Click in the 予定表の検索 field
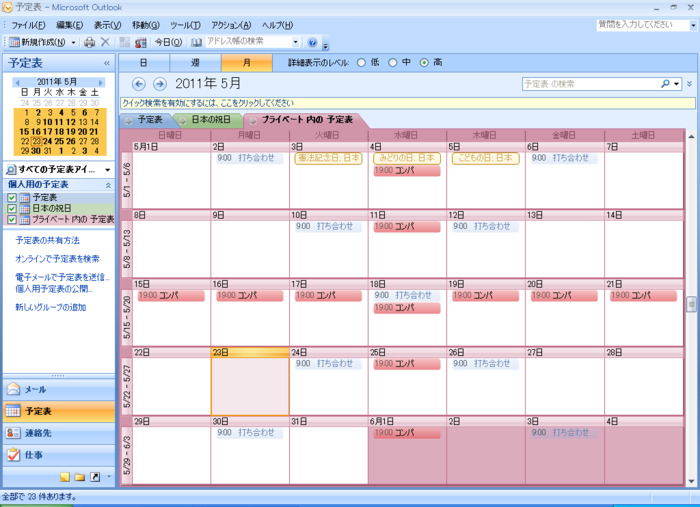Image resolution: width=700 pixels, height=507 pixels. click(591, 84)
